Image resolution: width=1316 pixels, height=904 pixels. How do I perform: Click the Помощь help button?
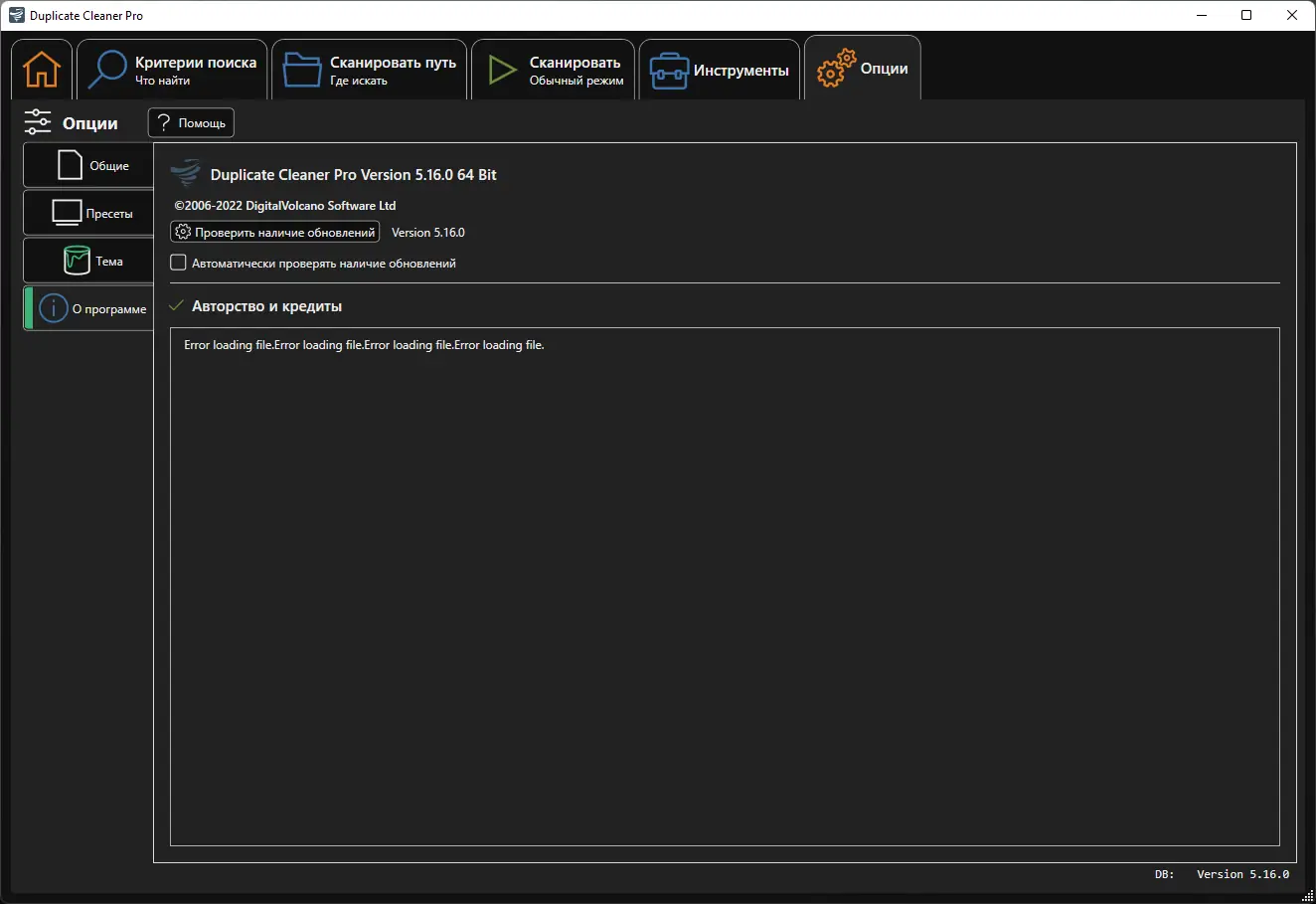click(191, 122)
